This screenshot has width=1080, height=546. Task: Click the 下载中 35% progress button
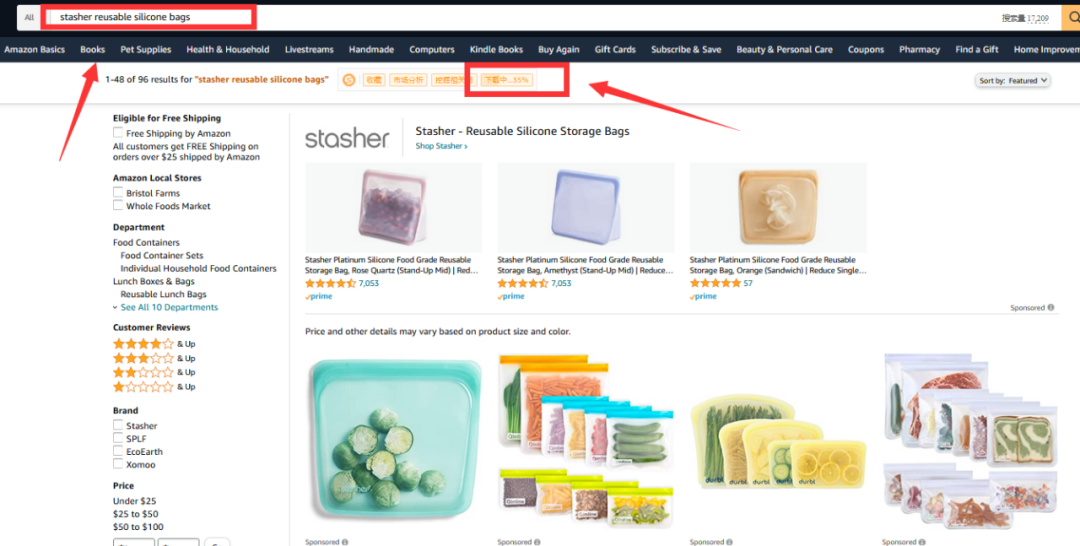506,81
